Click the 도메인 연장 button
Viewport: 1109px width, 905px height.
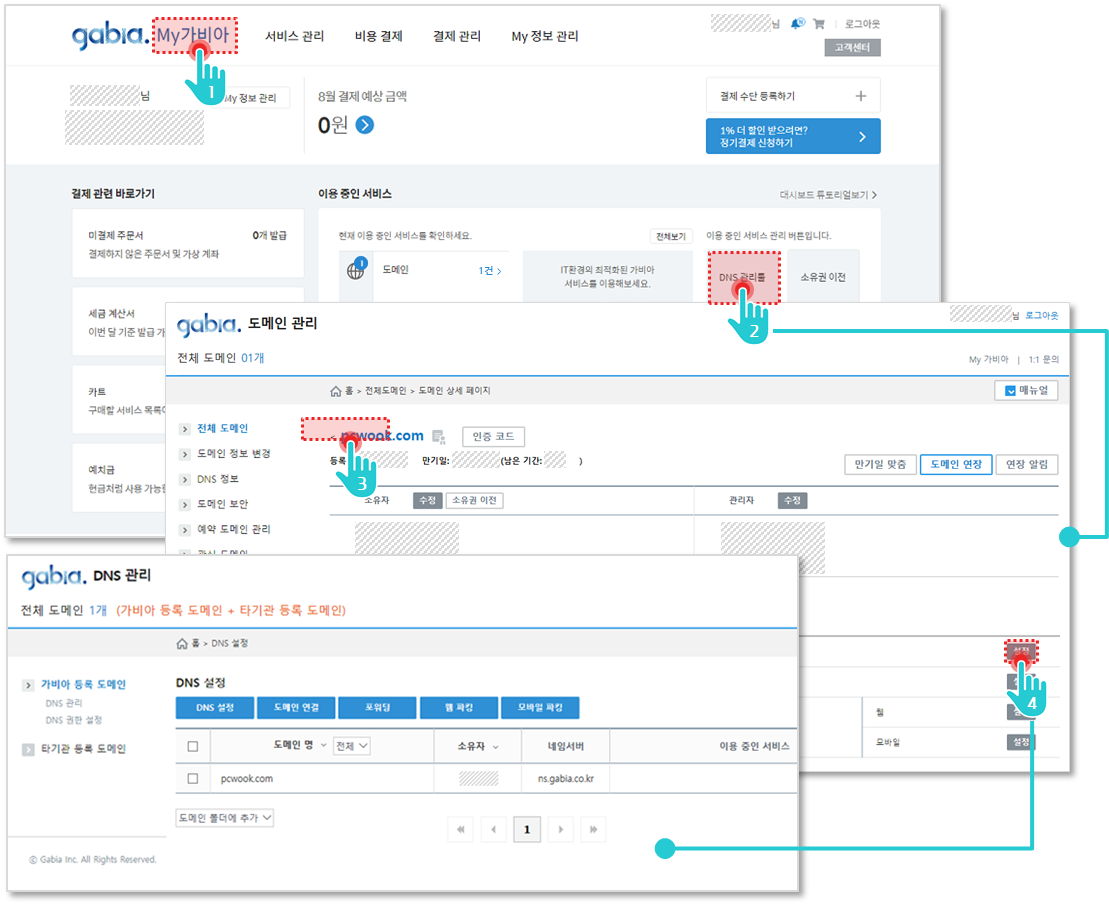(955, 464)
